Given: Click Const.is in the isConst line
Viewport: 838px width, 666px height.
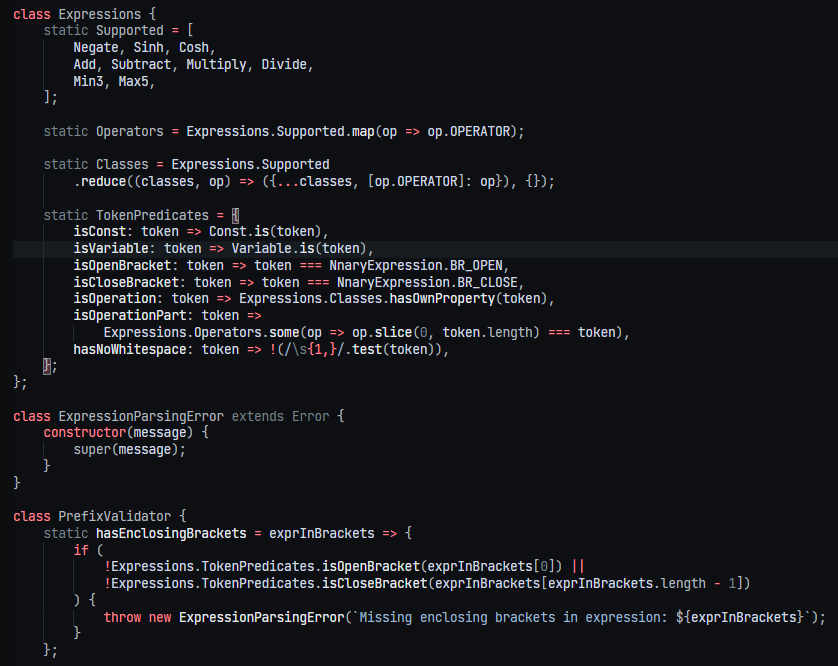Looking at the screenshot, I should point(239,232).
